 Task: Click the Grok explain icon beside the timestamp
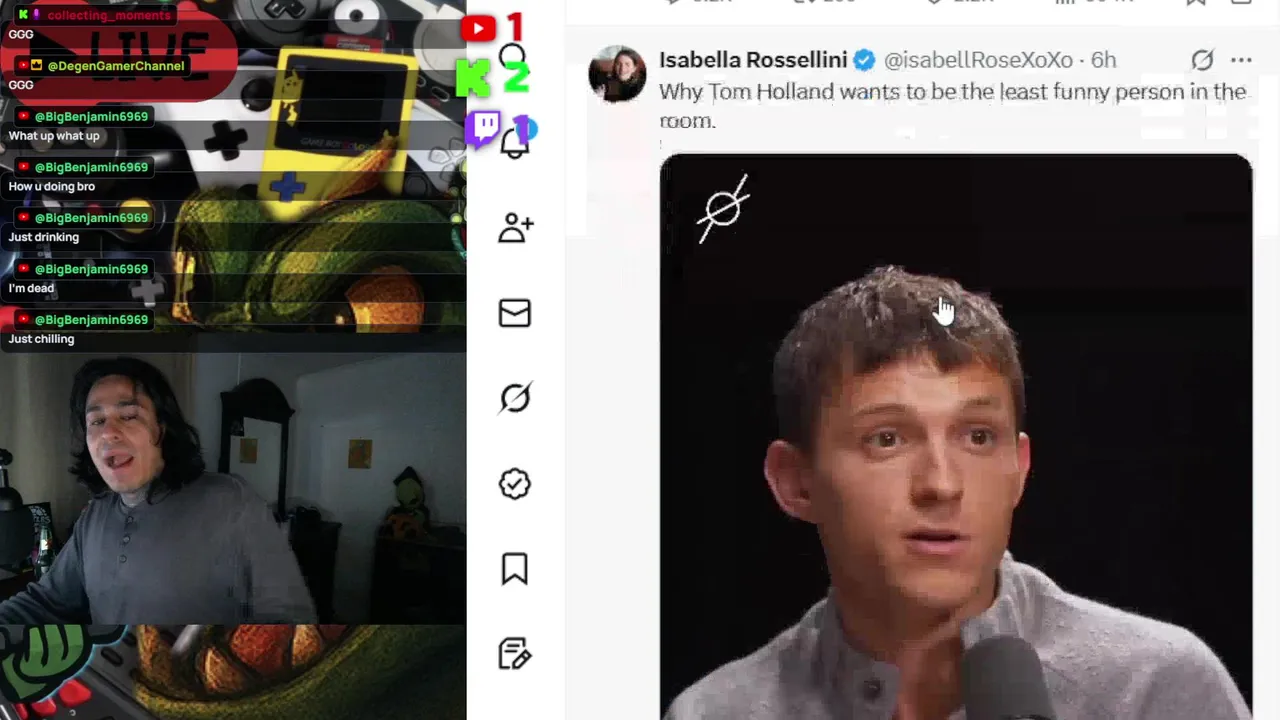tap(1202, 60)
